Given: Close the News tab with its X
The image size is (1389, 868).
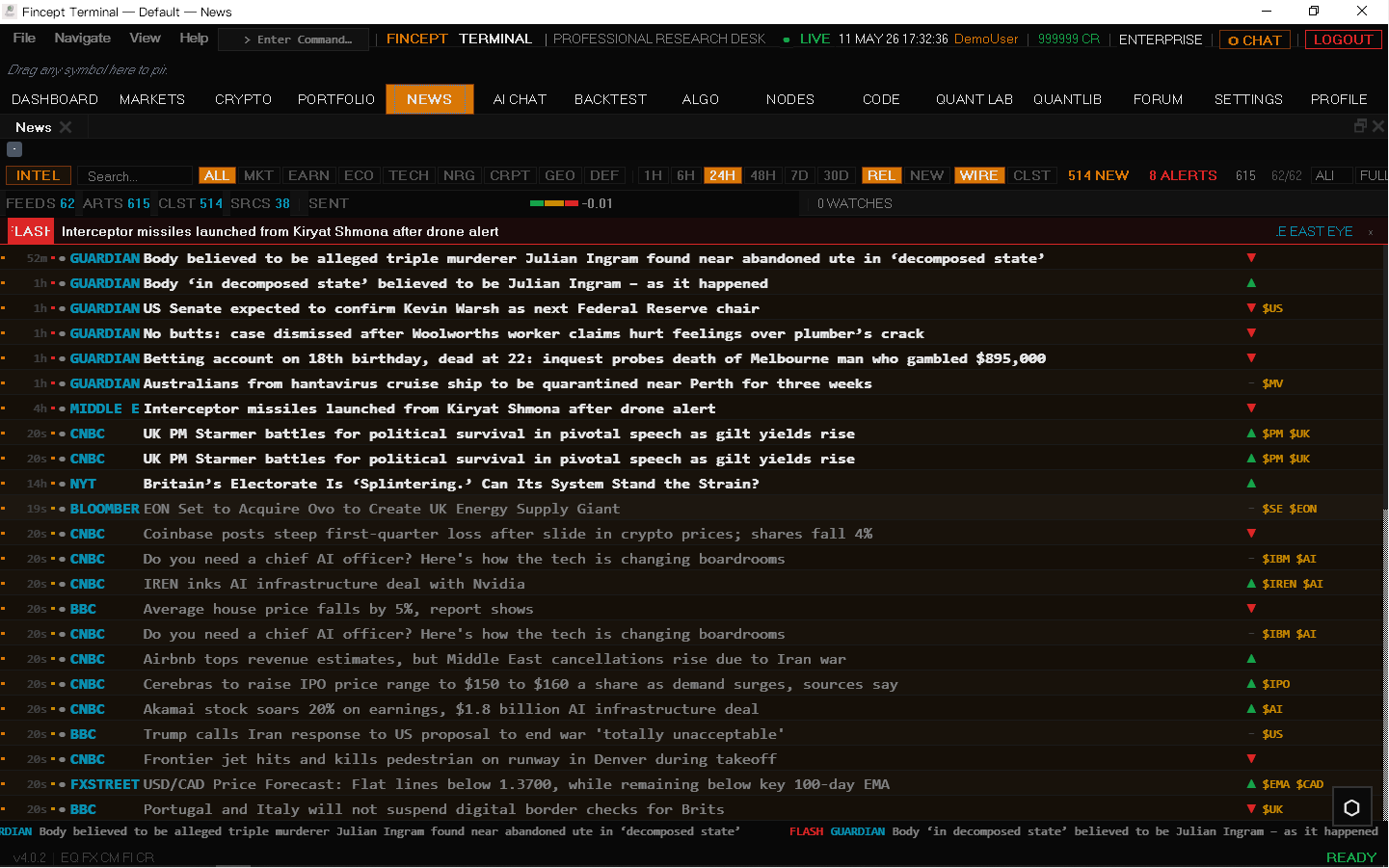Looking at the screenshot, I should [66, 127].
